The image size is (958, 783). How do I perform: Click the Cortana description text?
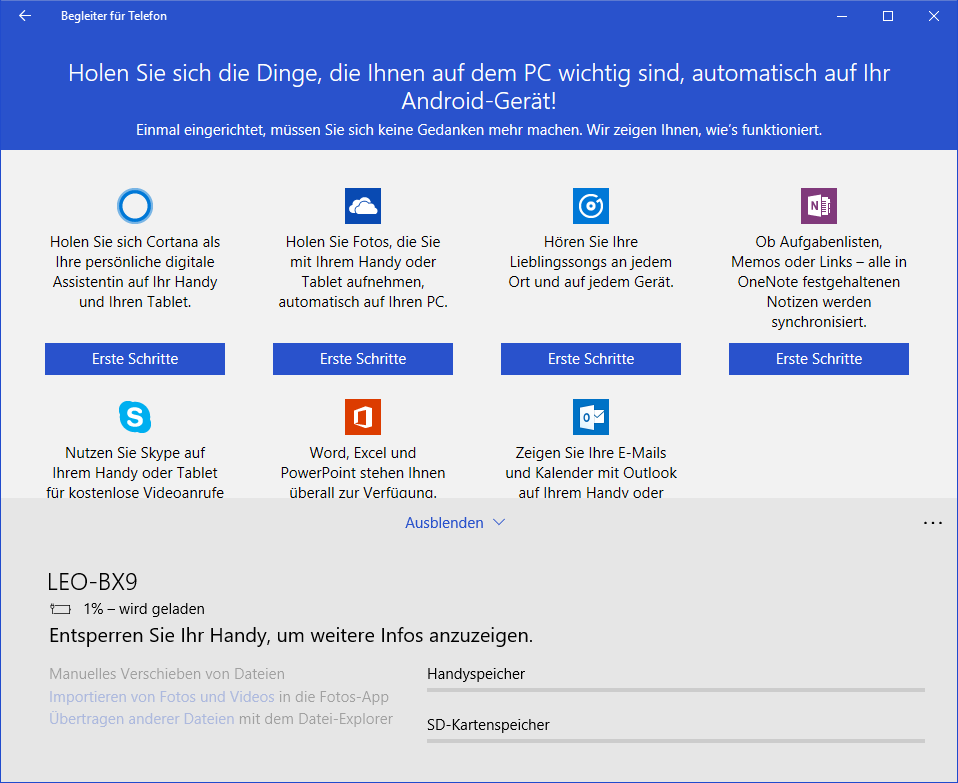[x=135, y=272]
